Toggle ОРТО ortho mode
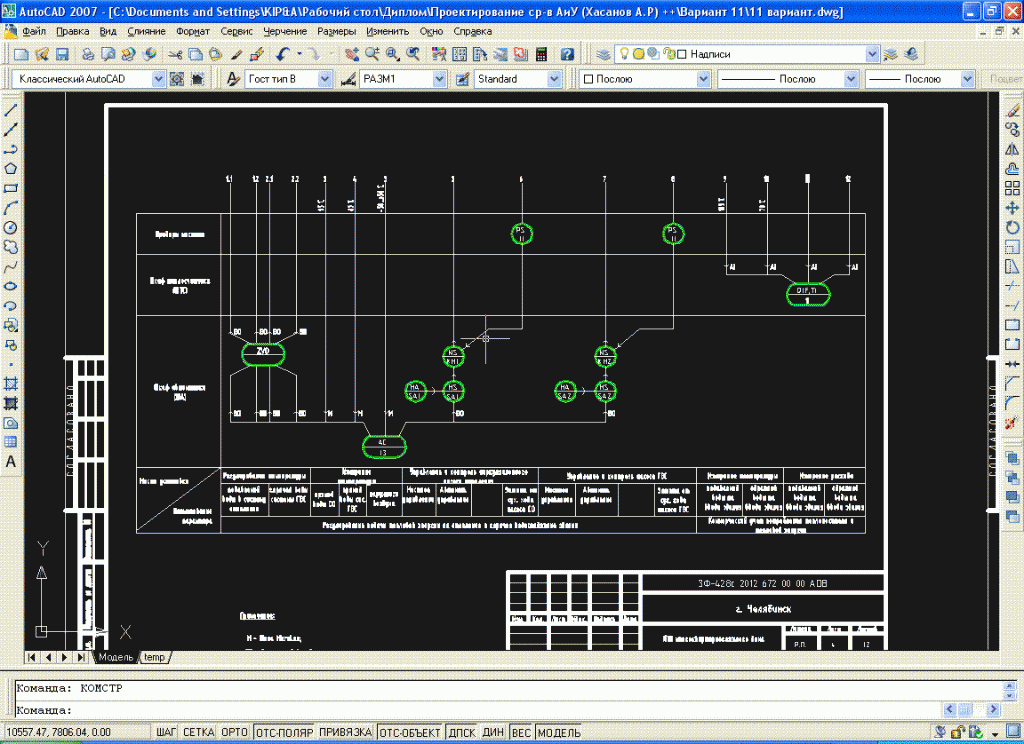This screenshot has width=1024, height=744. tap(234, 733)
